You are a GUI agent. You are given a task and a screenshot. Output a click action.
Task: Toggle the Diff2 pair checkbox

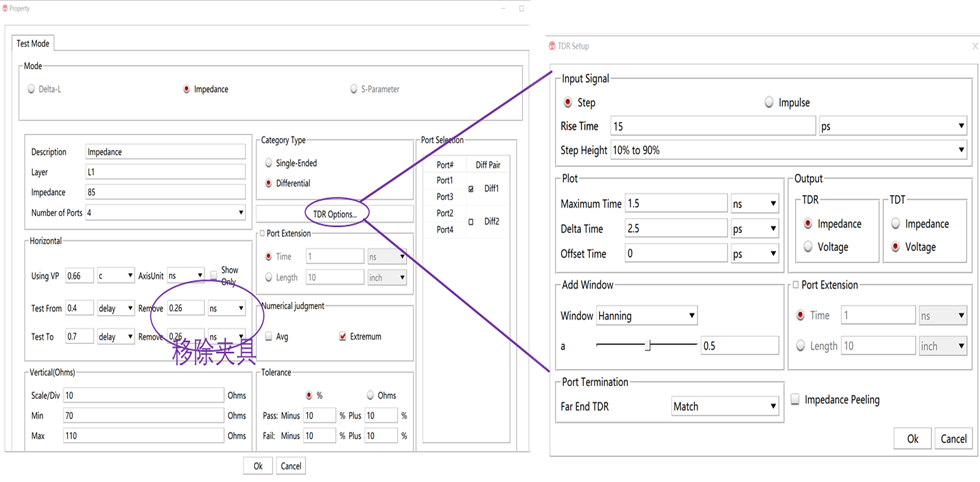point(471,221)
